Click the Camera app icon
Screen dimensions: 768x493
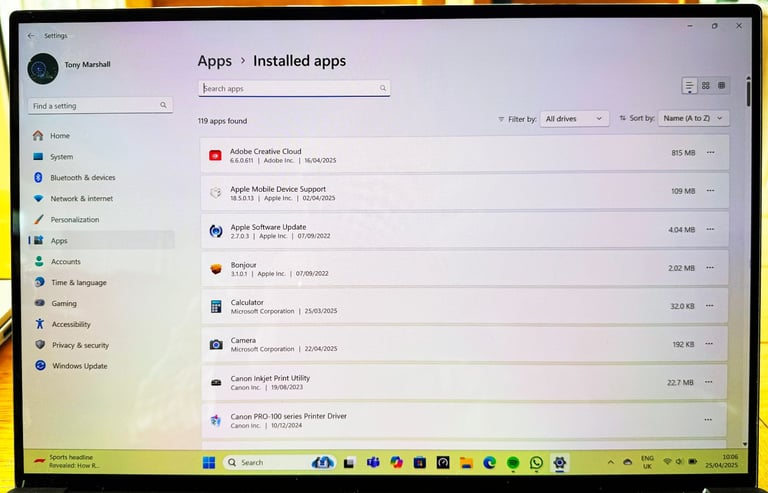(216, 345)
